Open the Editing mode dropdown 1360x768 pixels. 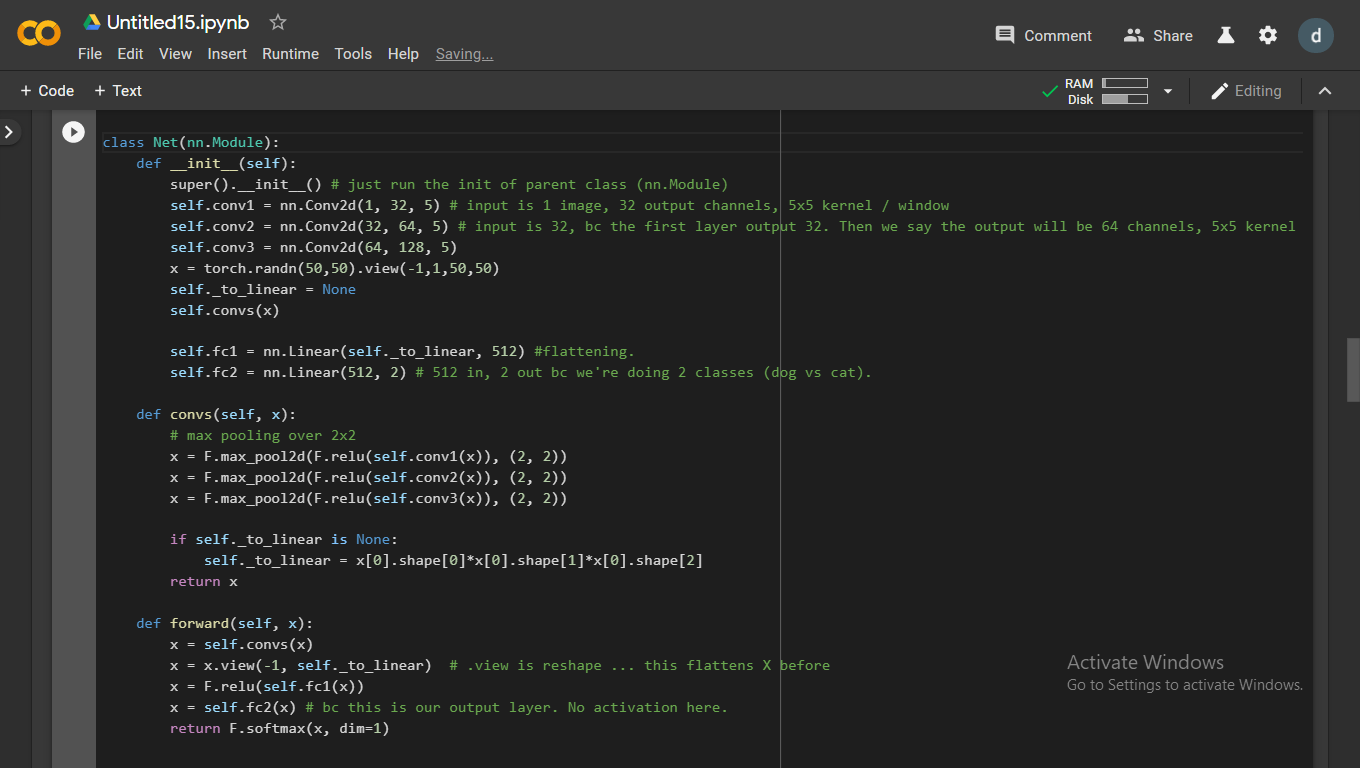point(1245,91)
